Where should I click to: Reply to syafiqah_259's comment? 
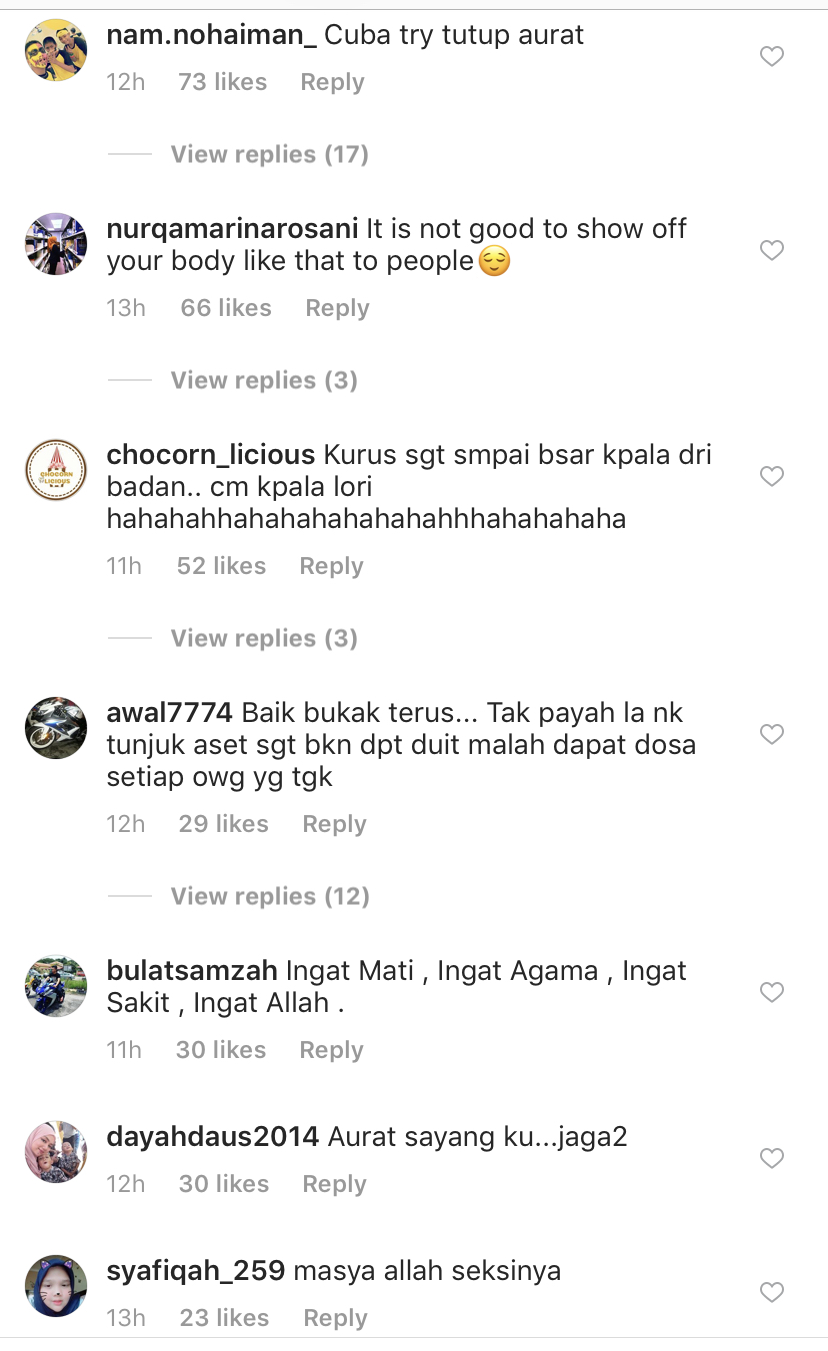coord(335,1318)
